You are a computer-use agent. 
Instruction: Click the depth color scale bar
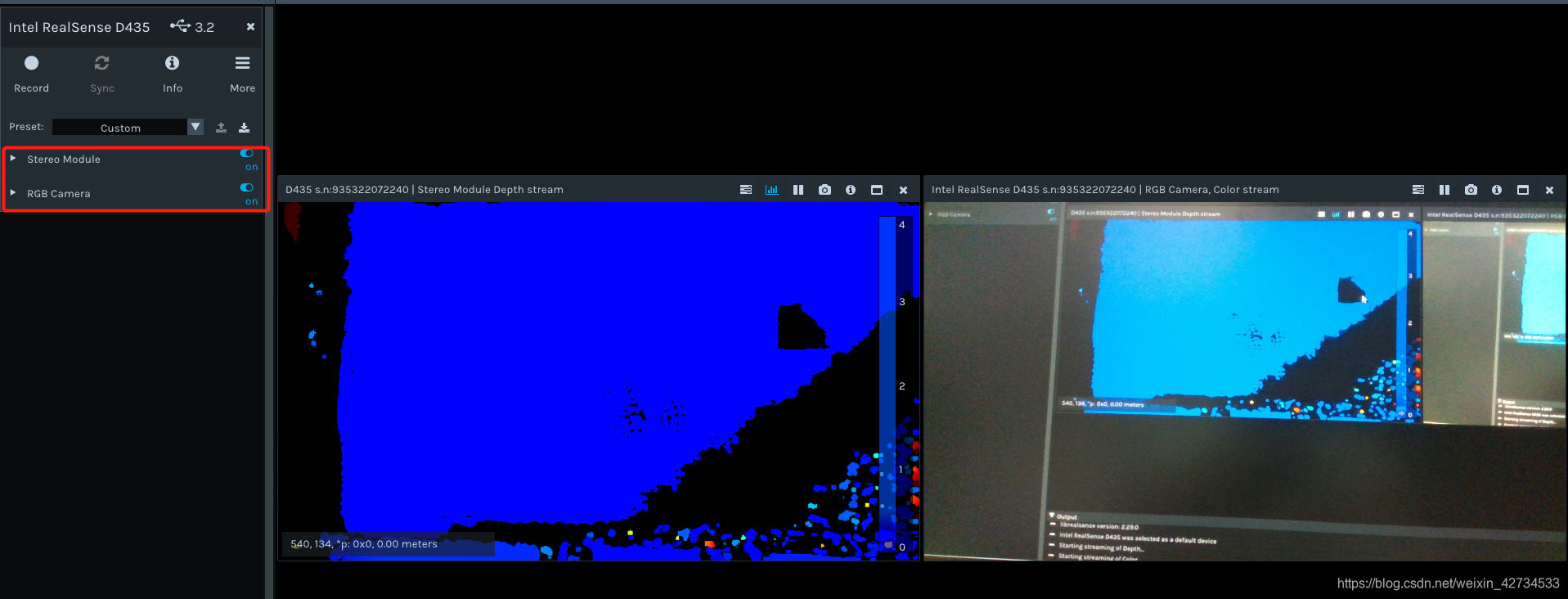click(887, 385)
